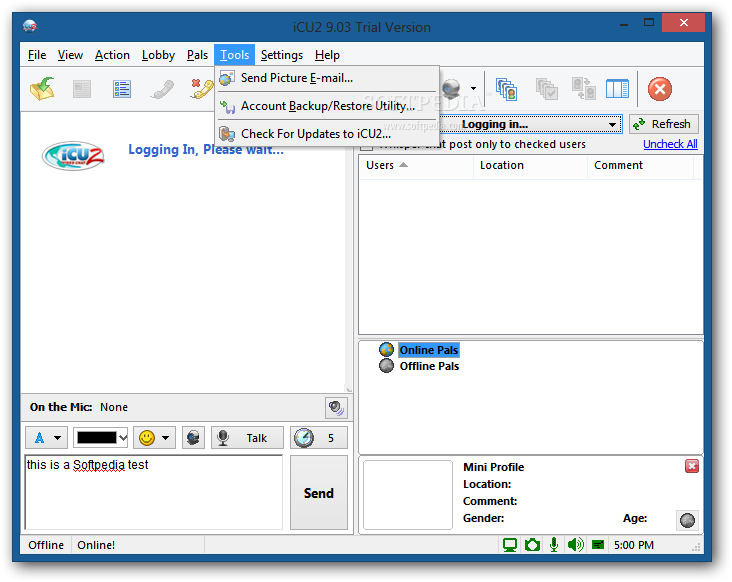Click the Mini Profile picture placeholder
This screenshot has height=582, width=732.
tap(408, 495)
